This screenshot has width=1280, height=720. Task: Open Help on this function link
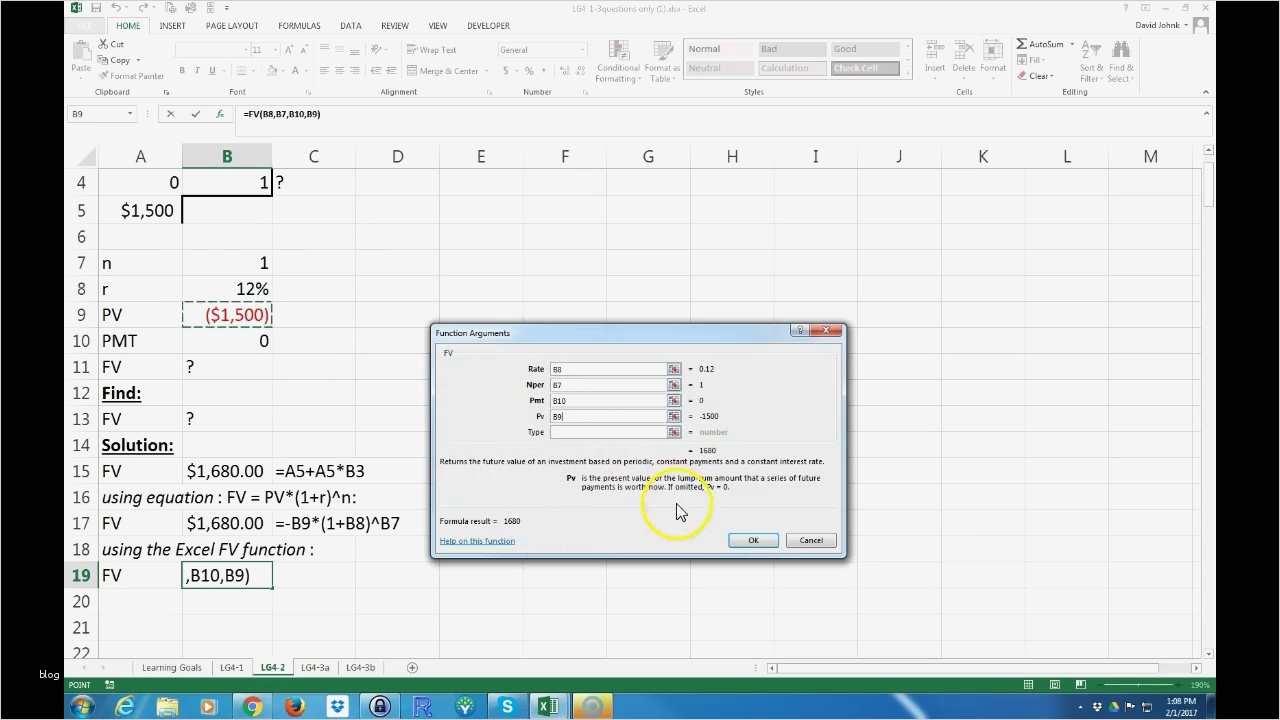click(477, 541)
